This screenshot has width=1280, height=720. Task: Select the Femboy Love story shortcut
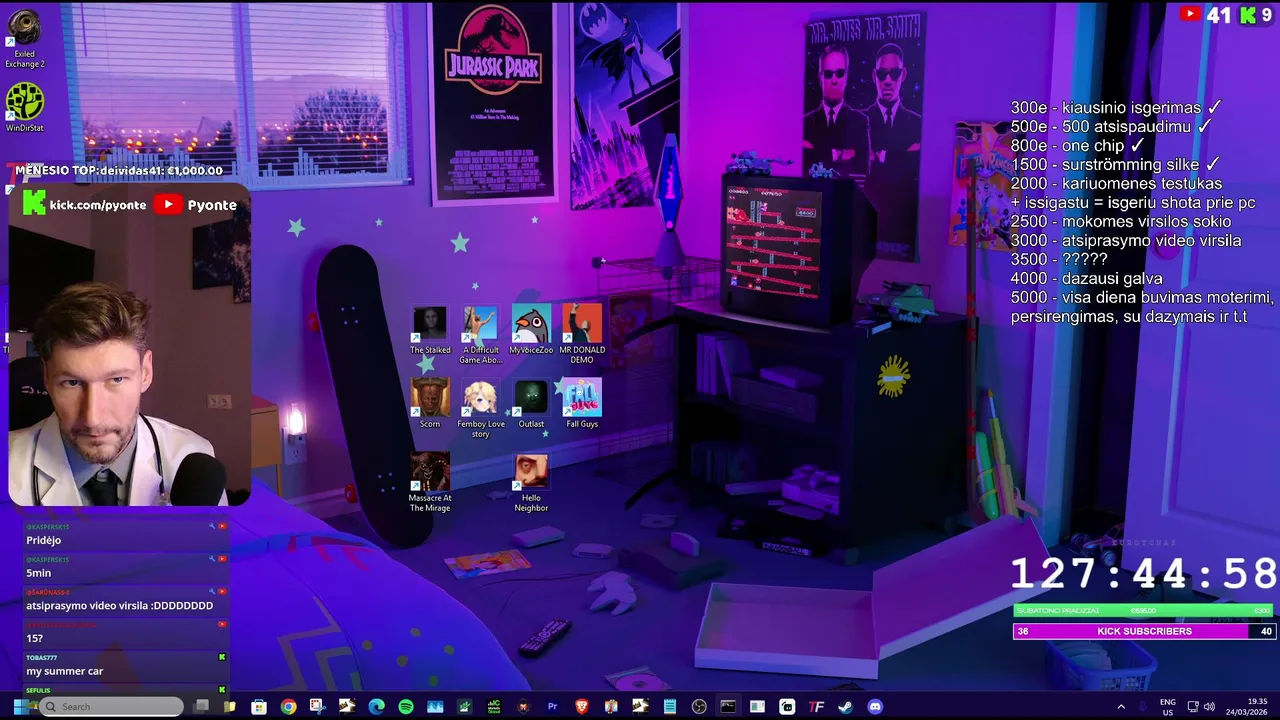tap(480, 409)
